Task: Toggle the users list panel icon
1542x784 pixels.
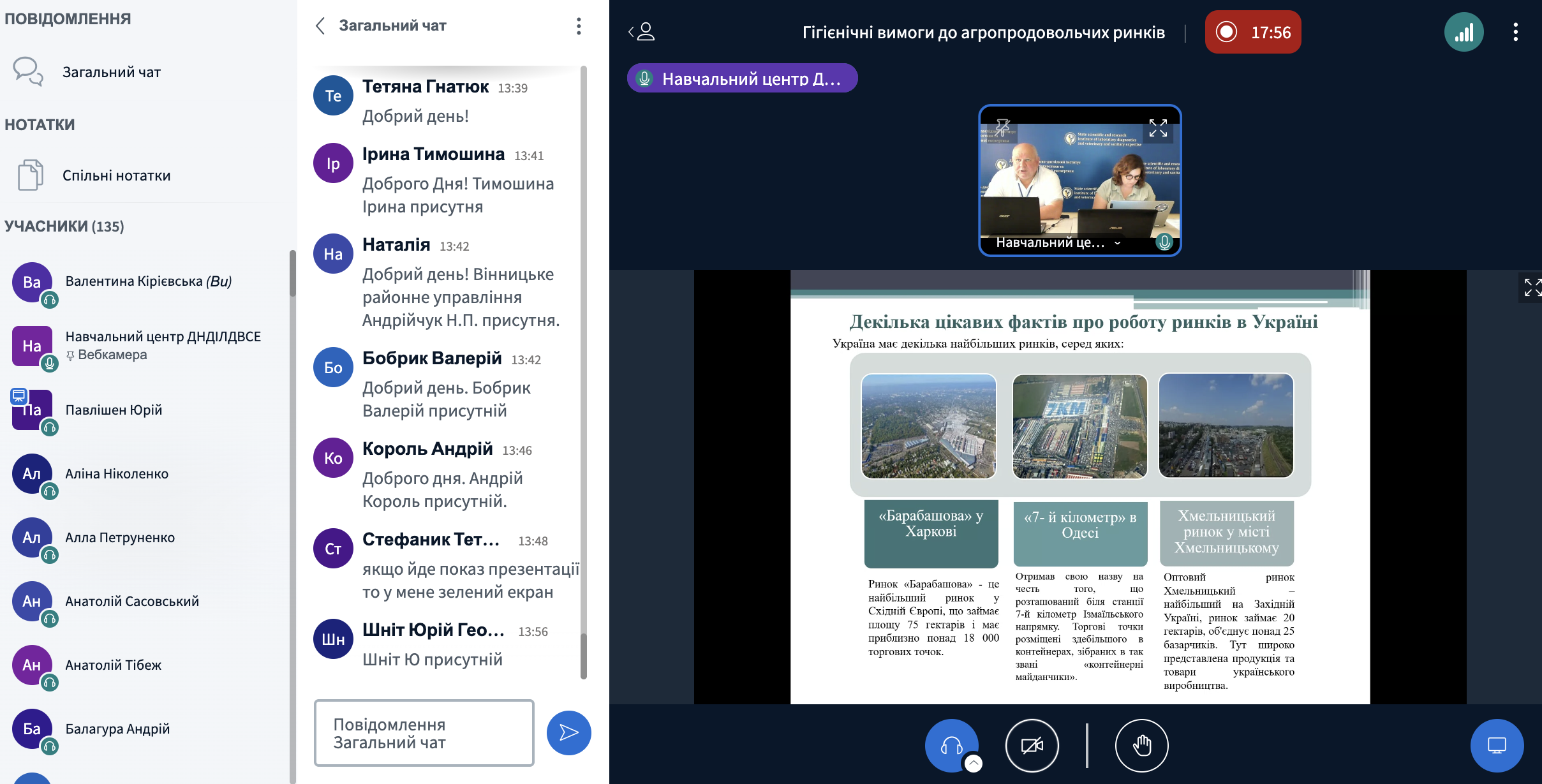Action: tap(642, 31)
